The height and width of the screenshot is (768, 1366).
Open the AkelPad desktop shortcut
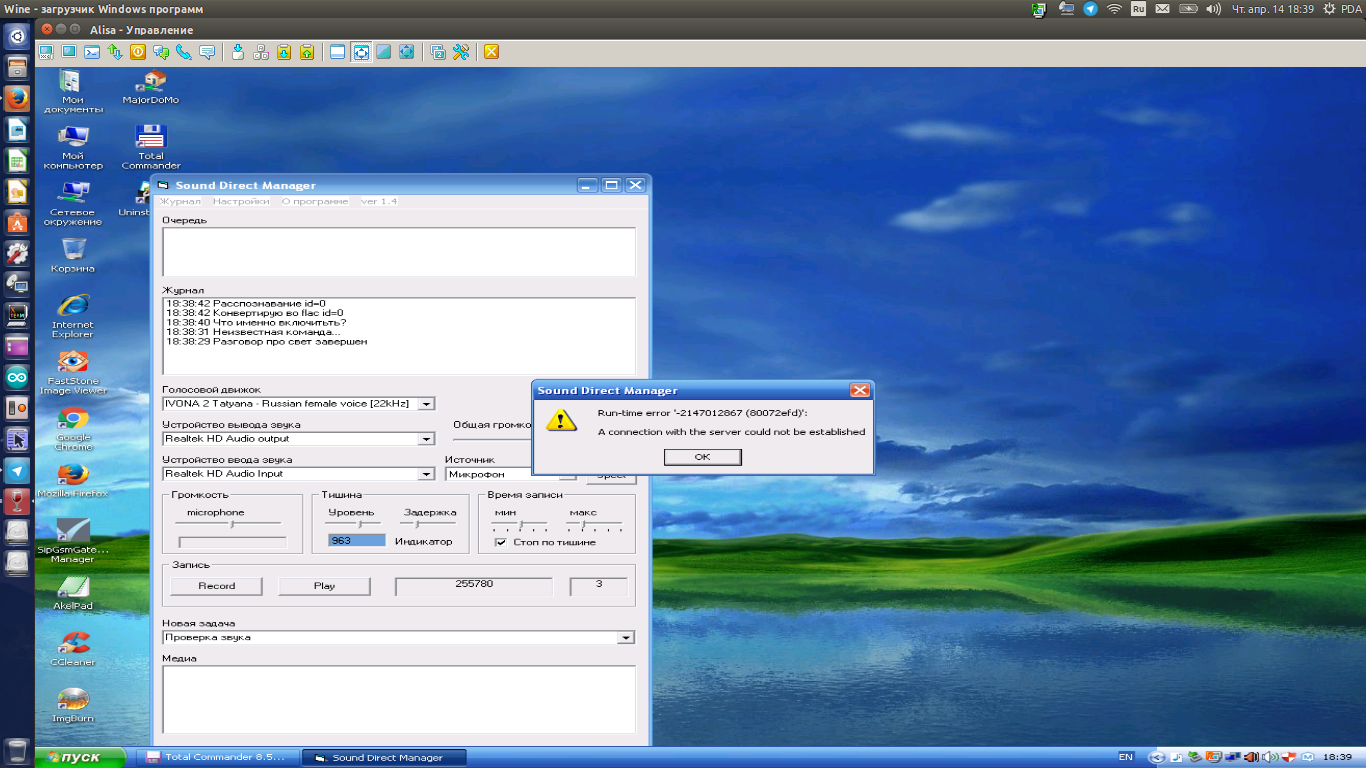[x=72, y=587]
